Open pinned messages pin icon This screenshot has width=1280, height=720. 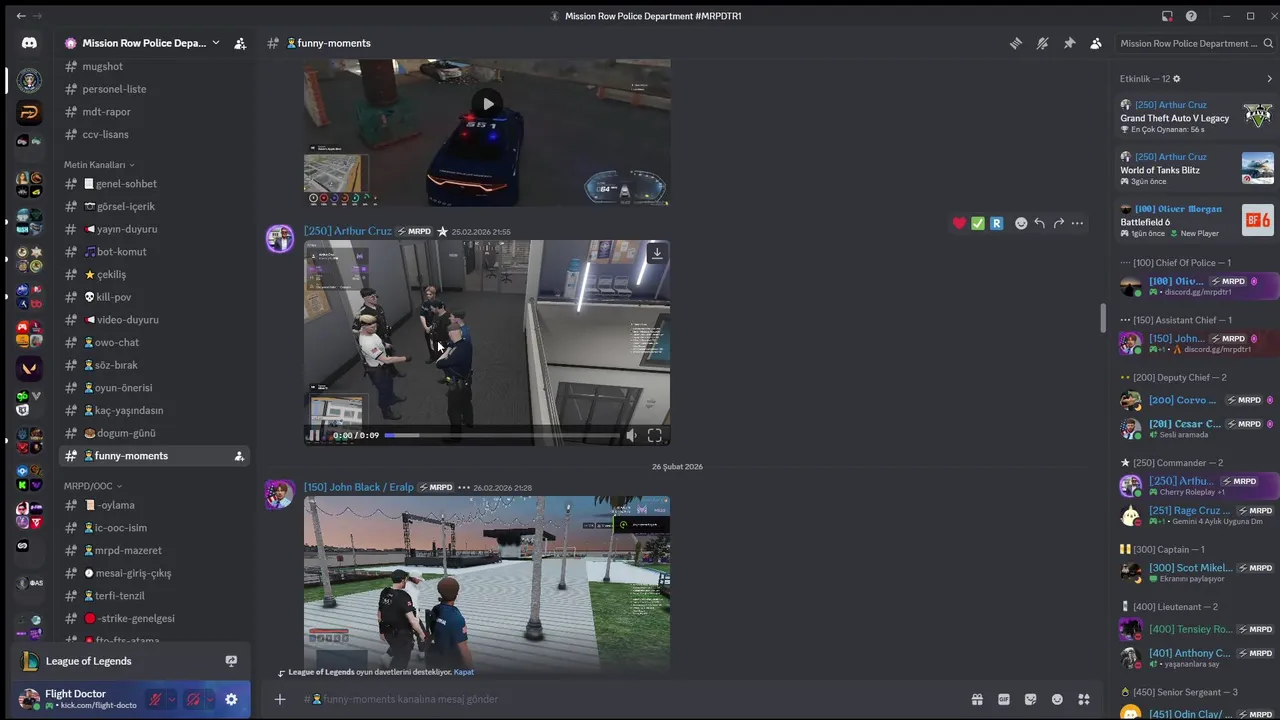(x=1069, y=43)
